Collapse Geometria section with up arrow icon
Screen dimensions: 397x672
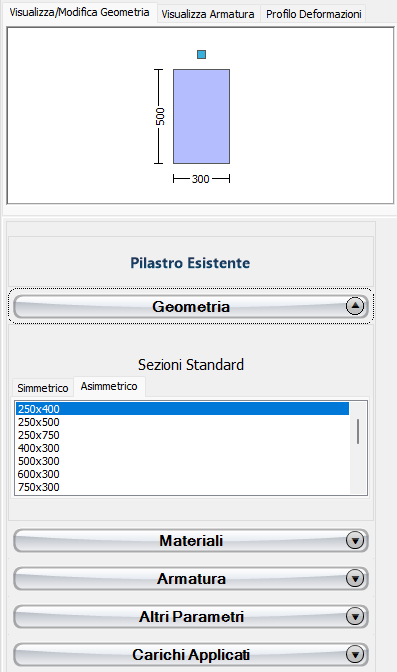tap(355, 306)
